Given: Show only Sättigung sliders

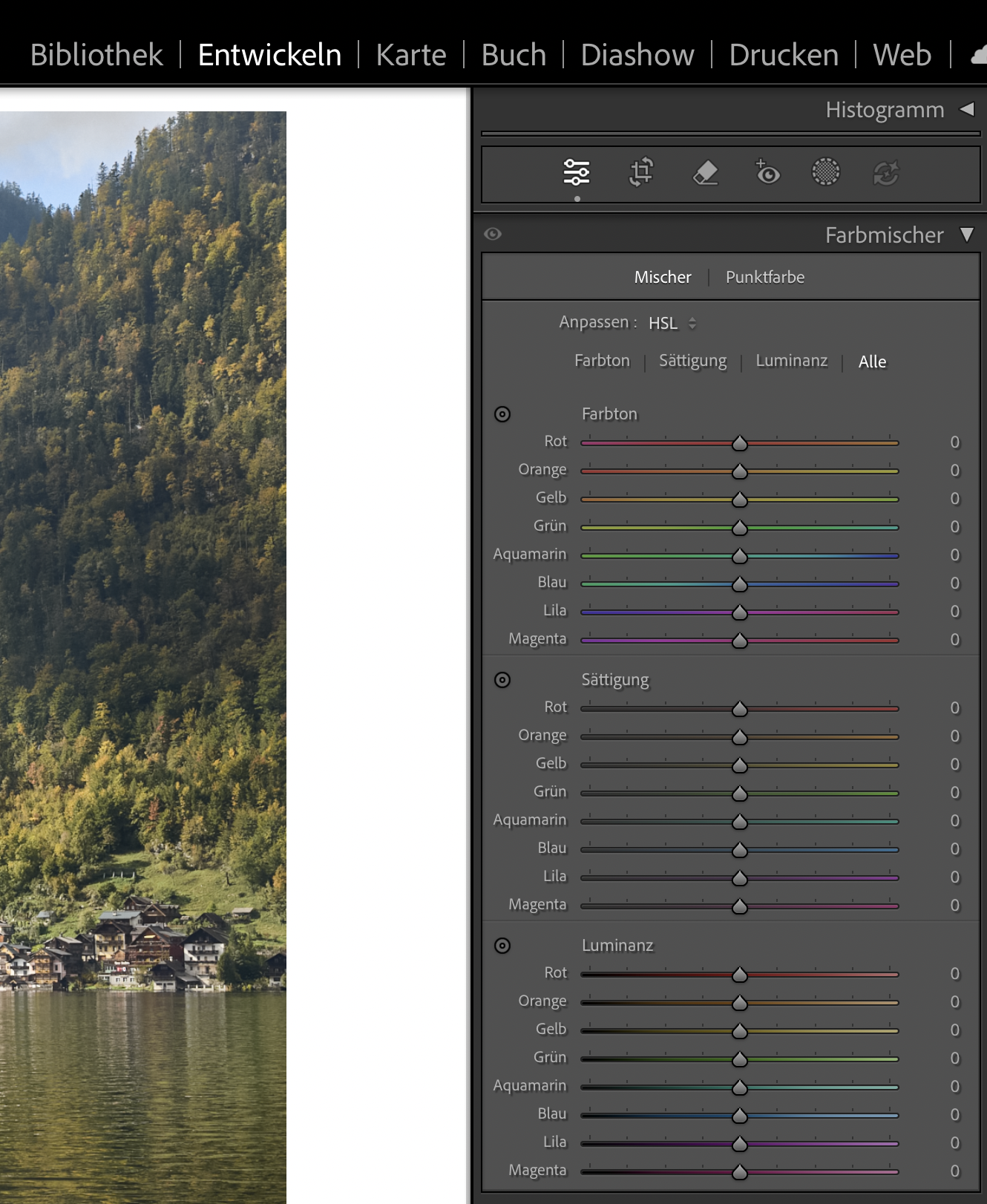Looking at the screenshot, I should (x=692, y=361).
